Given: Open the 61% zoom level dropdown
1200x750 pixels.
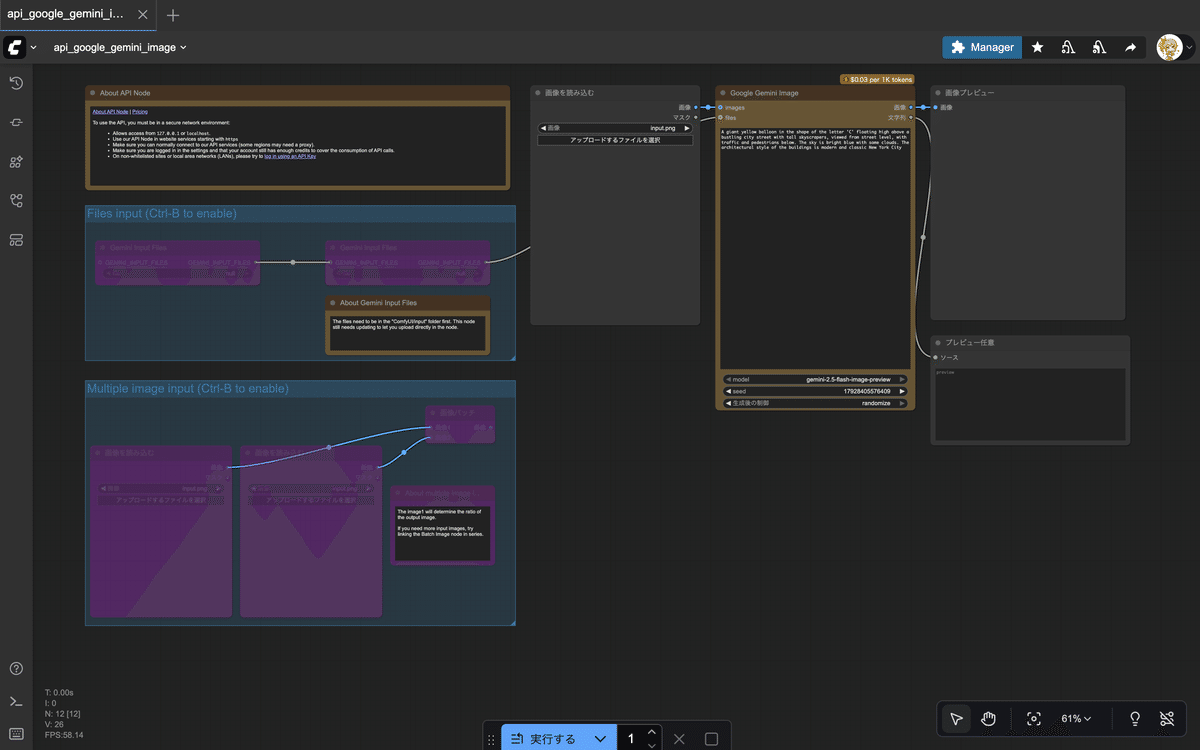Looking at the screenshot, I should point(1076,718).
